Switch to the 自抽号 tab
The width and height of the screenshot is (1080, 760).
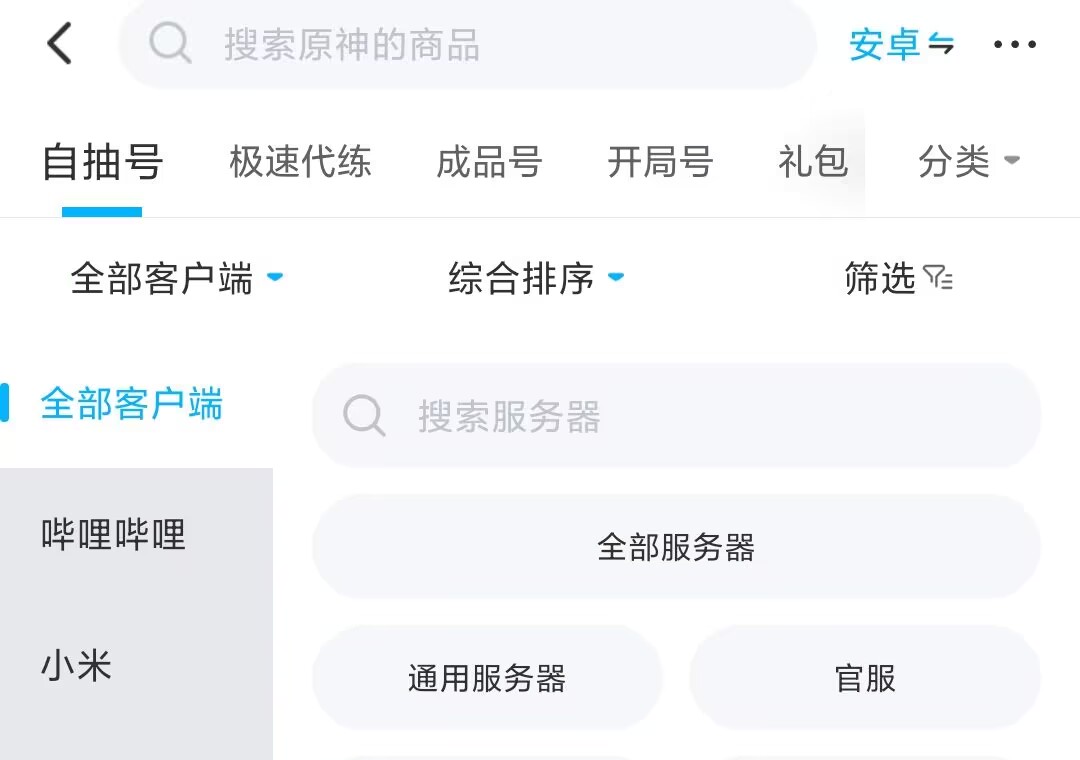click(102, 161)
